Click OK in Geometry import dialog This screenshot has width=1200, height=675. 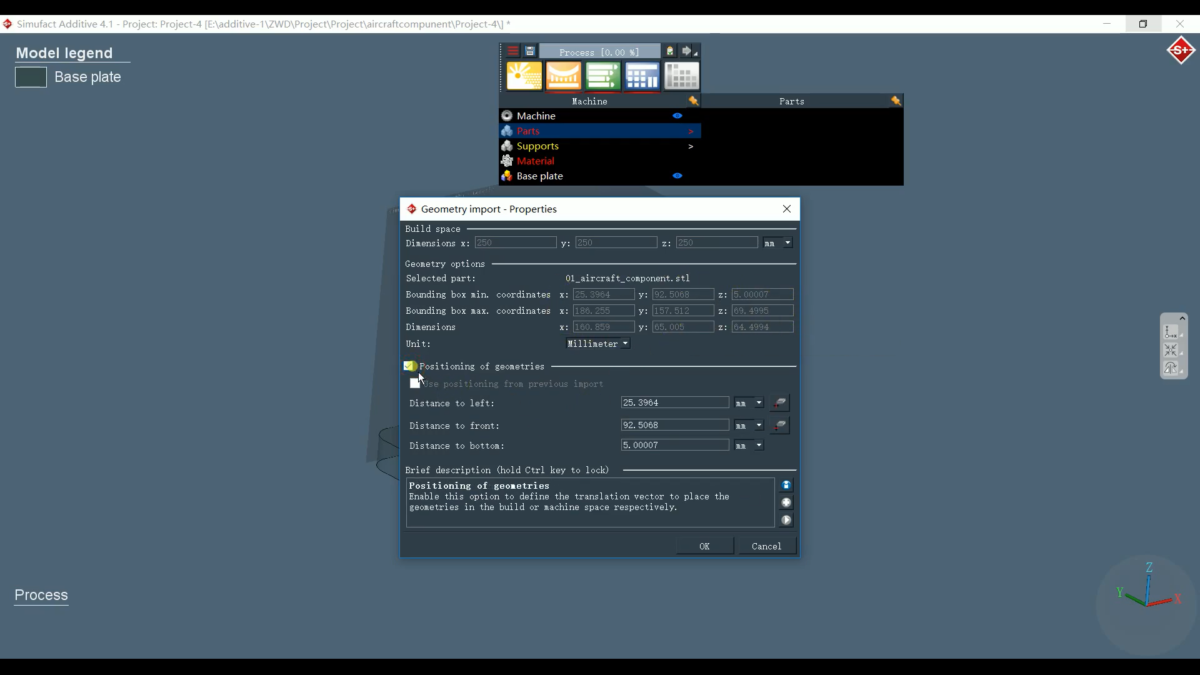pyautogui.click(x=705, y=546)
